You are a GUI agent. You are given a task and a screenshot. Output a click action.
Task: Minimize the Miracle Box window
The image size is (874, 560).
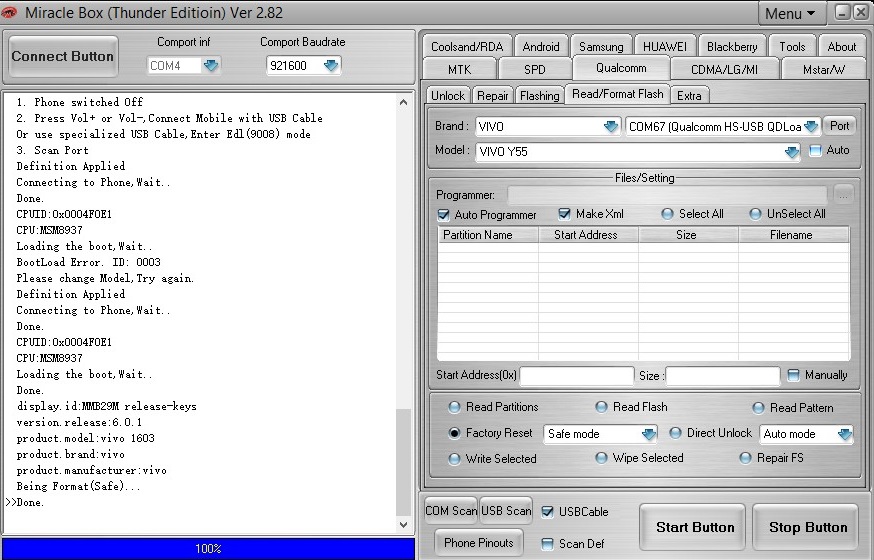point(842,12)
